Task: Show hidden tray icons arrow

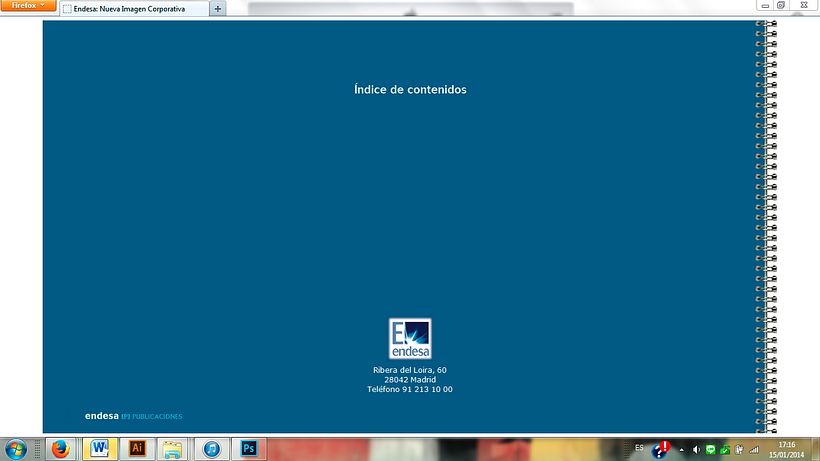Action: pos(681,450)
